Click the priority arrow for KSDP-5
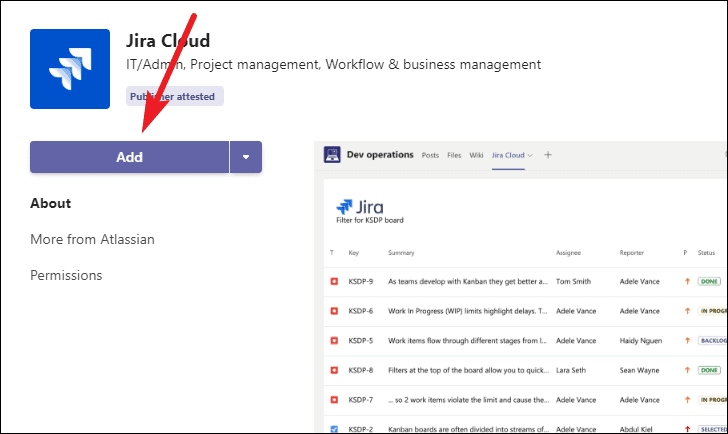 pyautogui.click(x=687, y=341)
